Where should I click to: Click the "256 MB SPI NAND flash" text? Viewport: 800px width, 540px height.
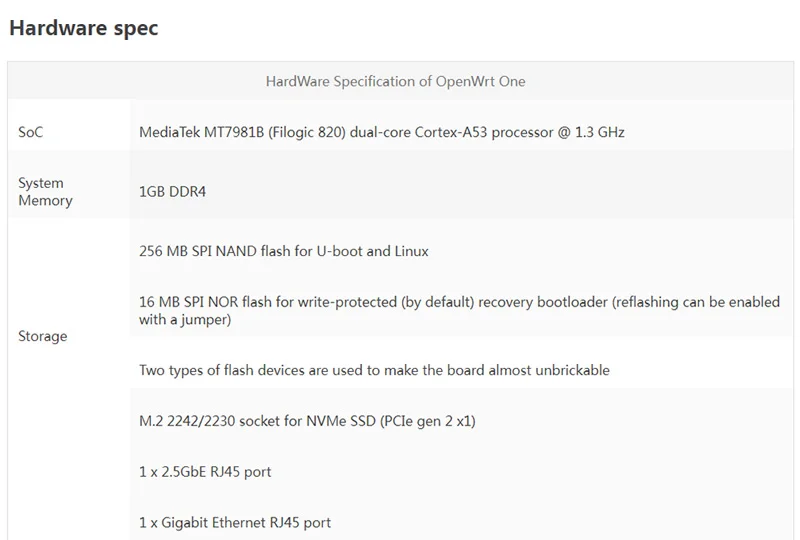click(214, 251)
